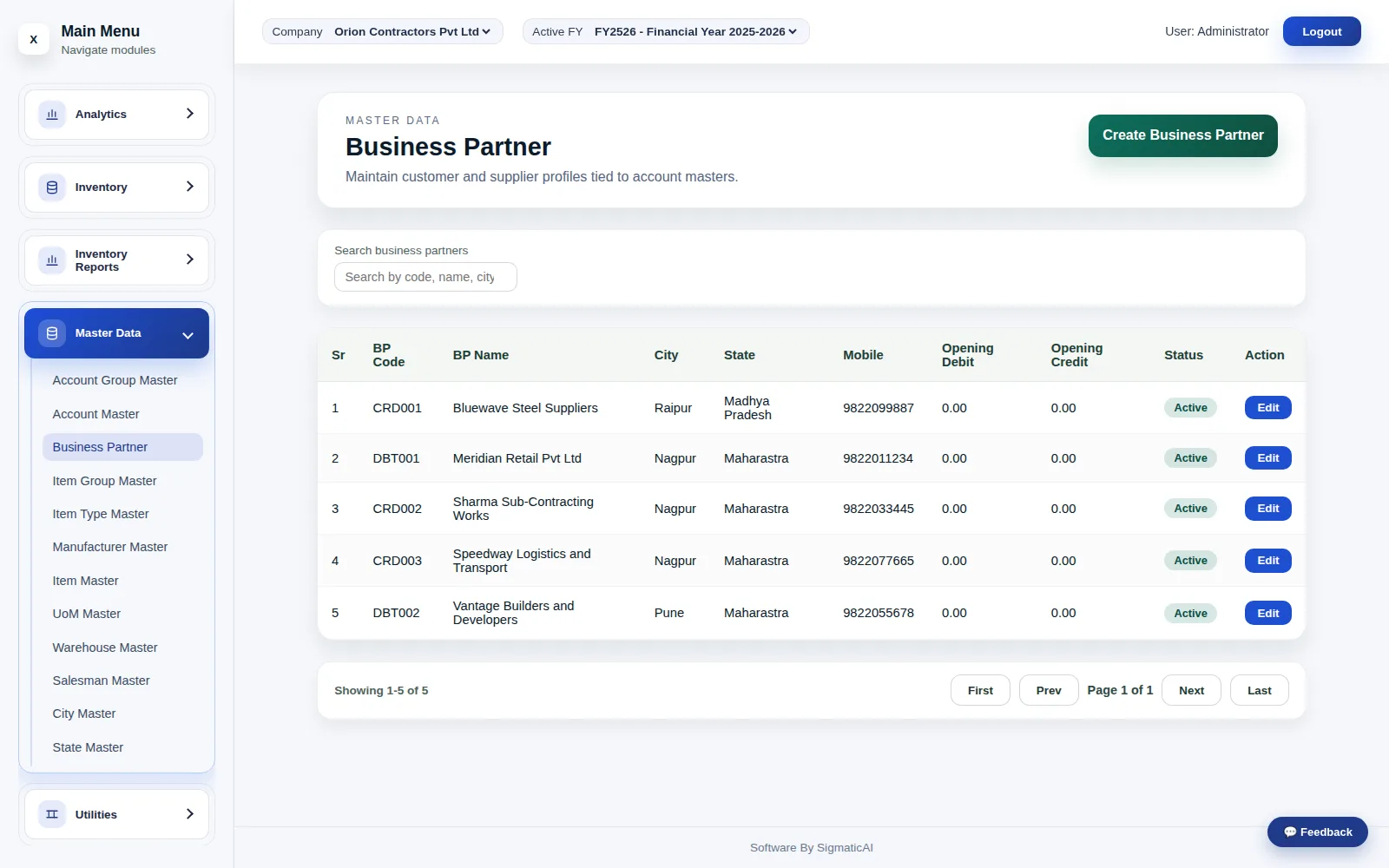
Task: Go to City Master
Action: [122, 713]
